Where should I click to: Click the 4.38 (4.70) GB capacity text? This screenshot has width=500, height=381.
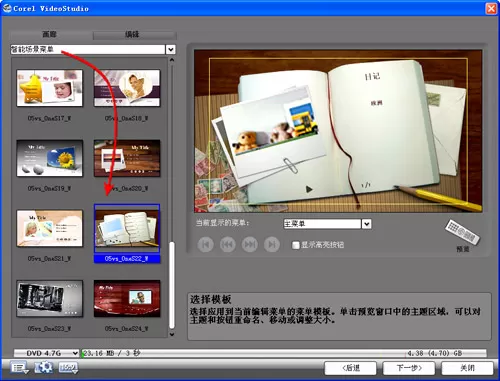coord(434,353)
